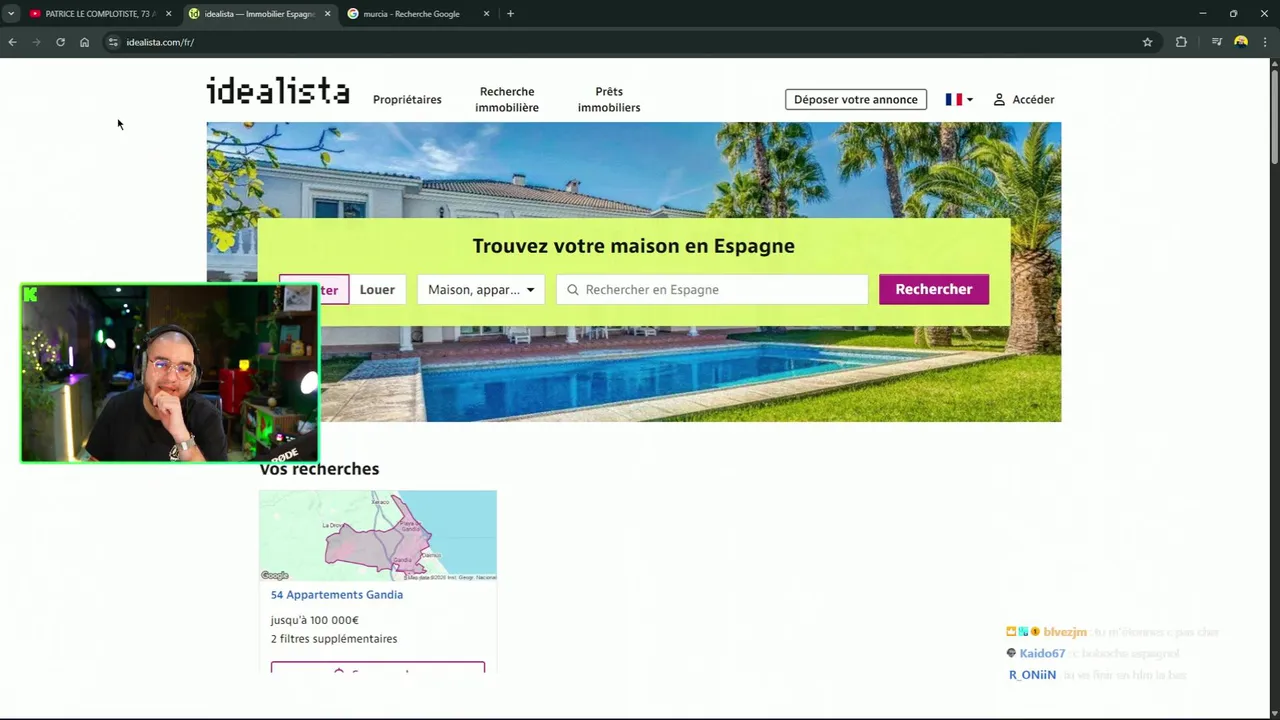Click the magnifier icon in search field
The image size is (1280, 720).
pos(573,290)
